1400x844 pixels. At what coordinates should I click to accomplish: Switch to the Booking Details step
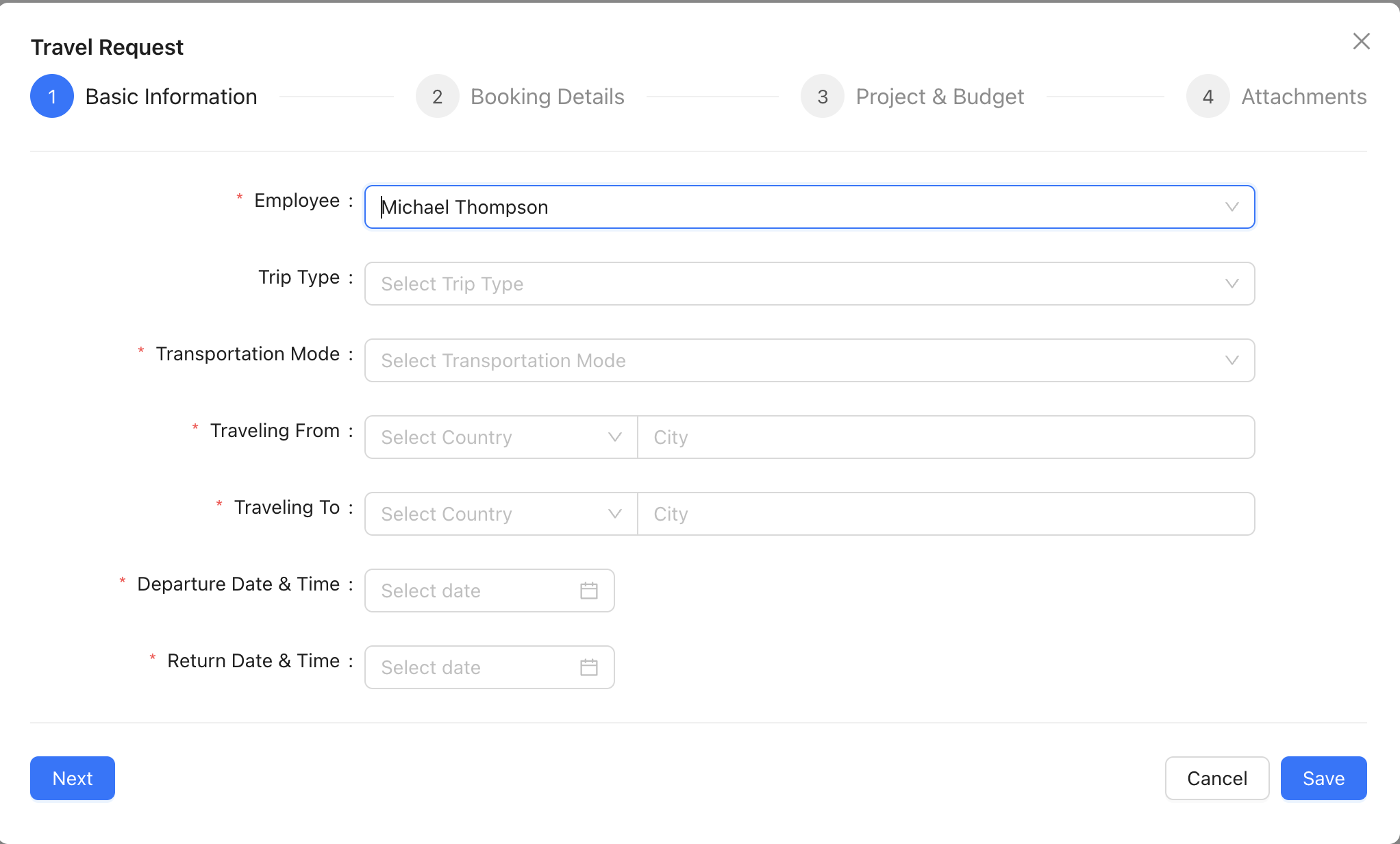547,96
